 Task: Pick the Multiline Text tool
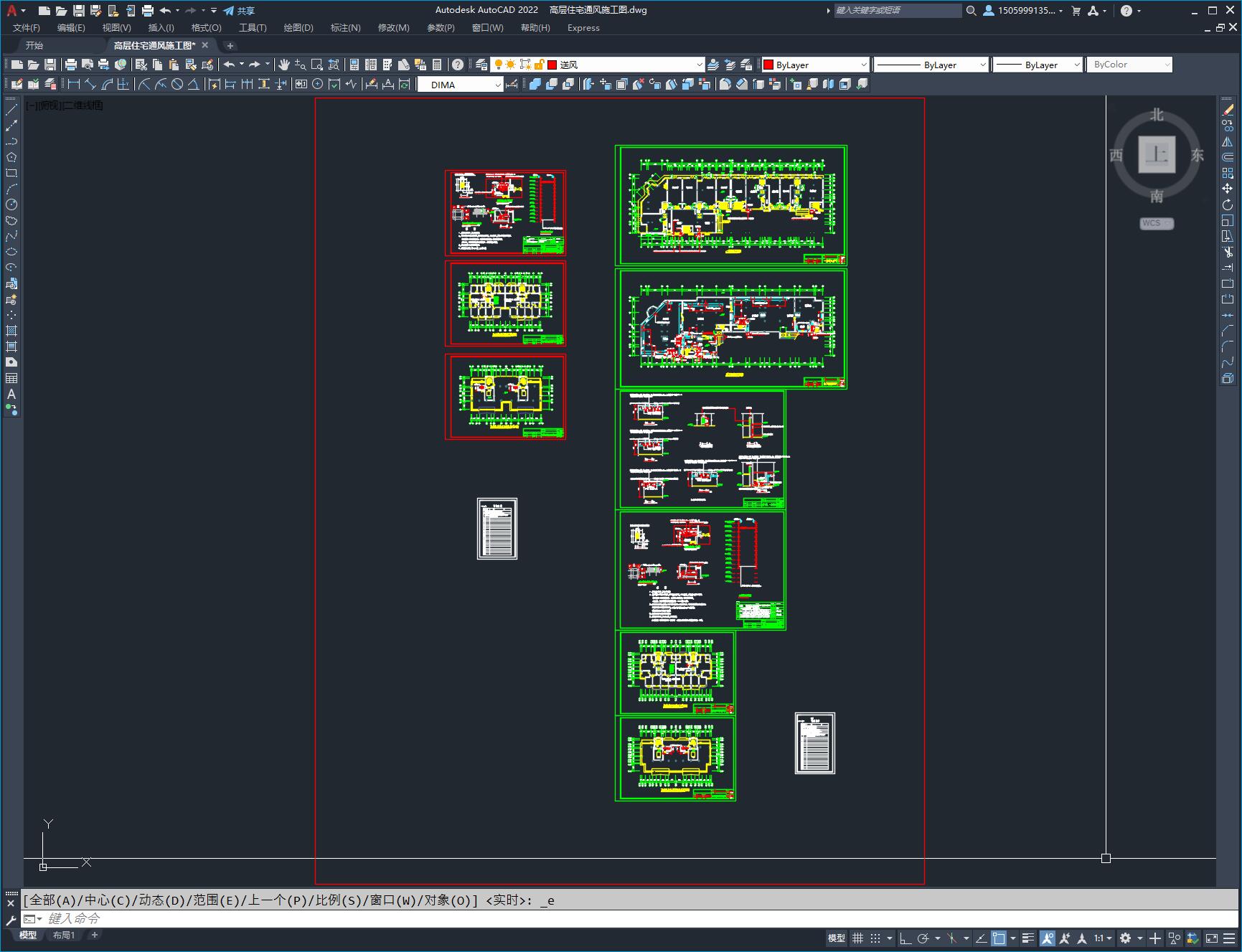[11, 394]
